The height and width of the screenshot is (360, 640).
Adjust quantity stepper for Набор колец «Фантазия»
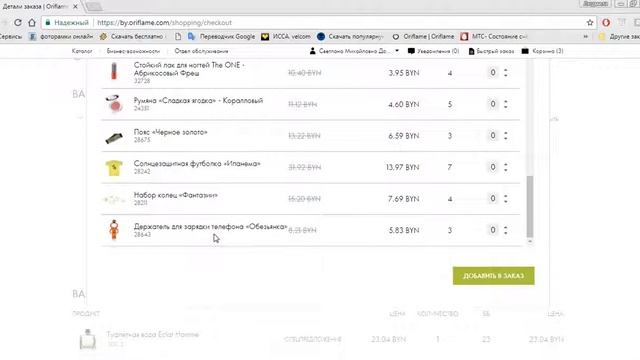(506, 198)
